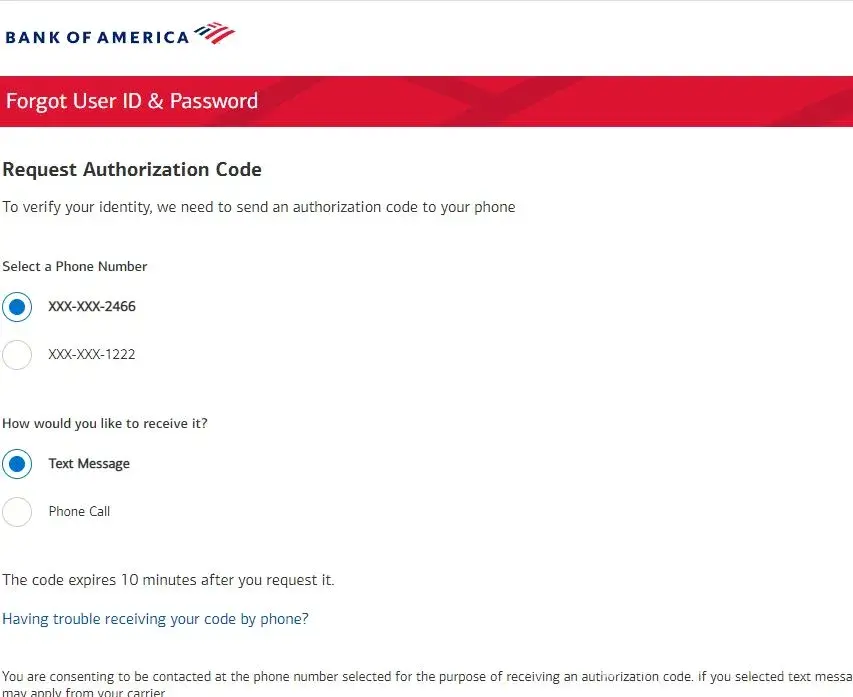Click the XXX-XXX-1222 phone number label
The height and width of the screenshot is (697, 853).
pyautogui.click(x=92, y=355)
